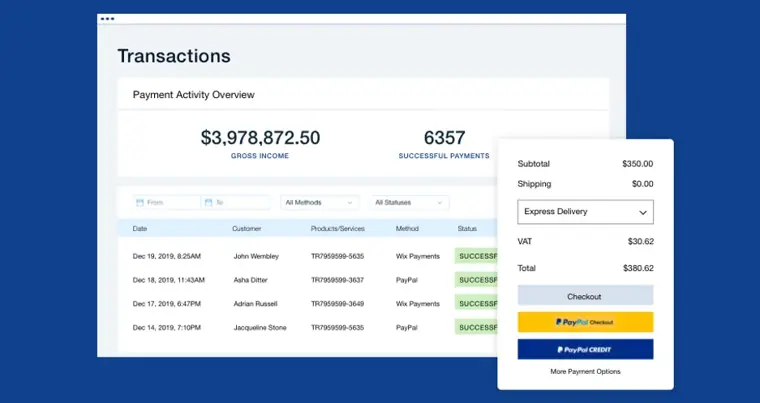Click transaction ID TR7959599-3637
Screen dimensions: 760x403
click(x=337, y=280)
